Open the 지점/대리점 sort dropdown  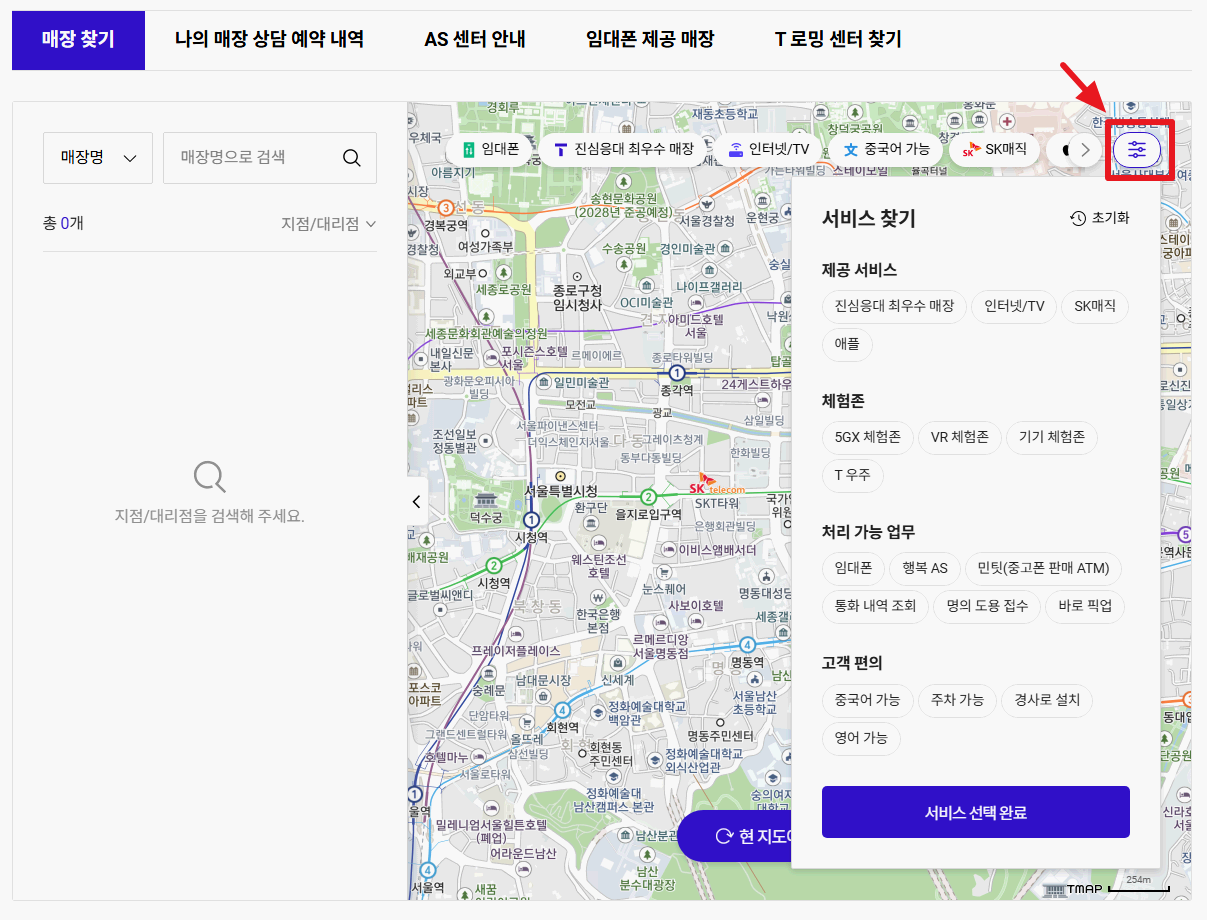tap(329, 224)
